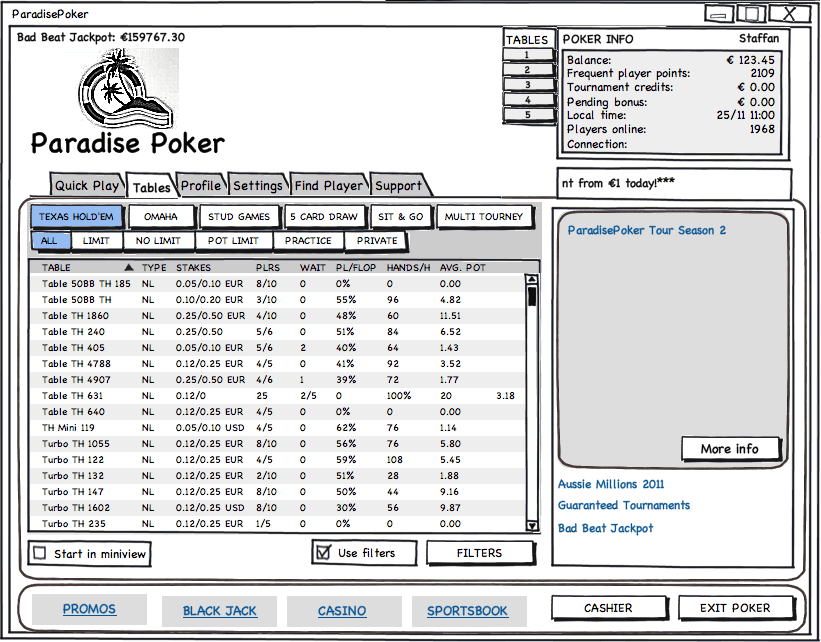Choose the LIMIT filter button

[96, 240]
